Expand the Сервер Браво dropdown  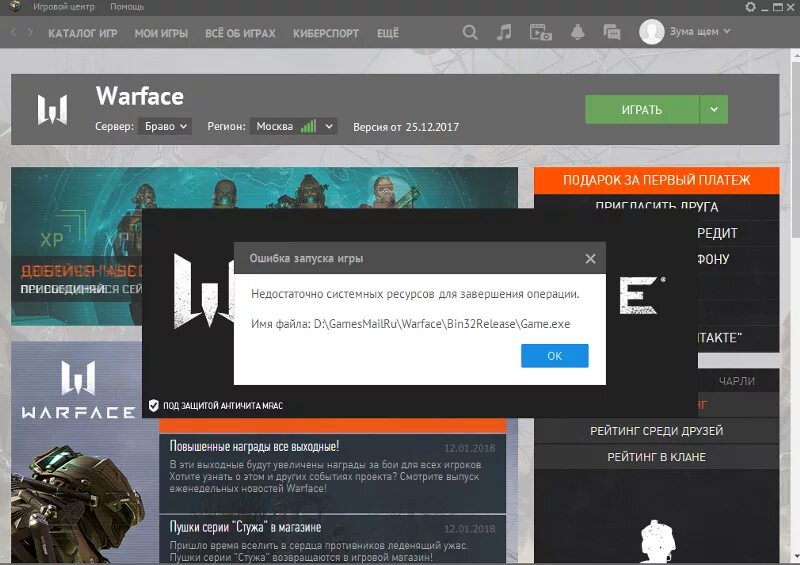[165, 126]
